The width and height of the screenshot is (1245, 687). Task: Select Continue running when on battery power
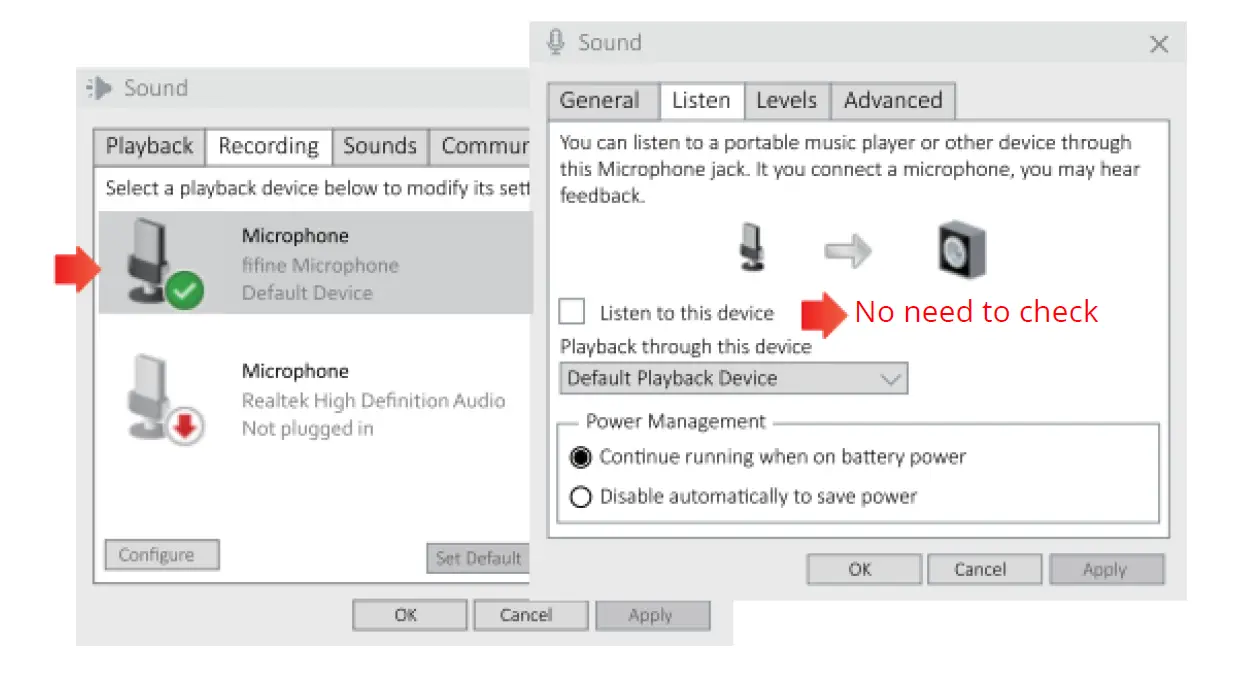tap(581, 456)
